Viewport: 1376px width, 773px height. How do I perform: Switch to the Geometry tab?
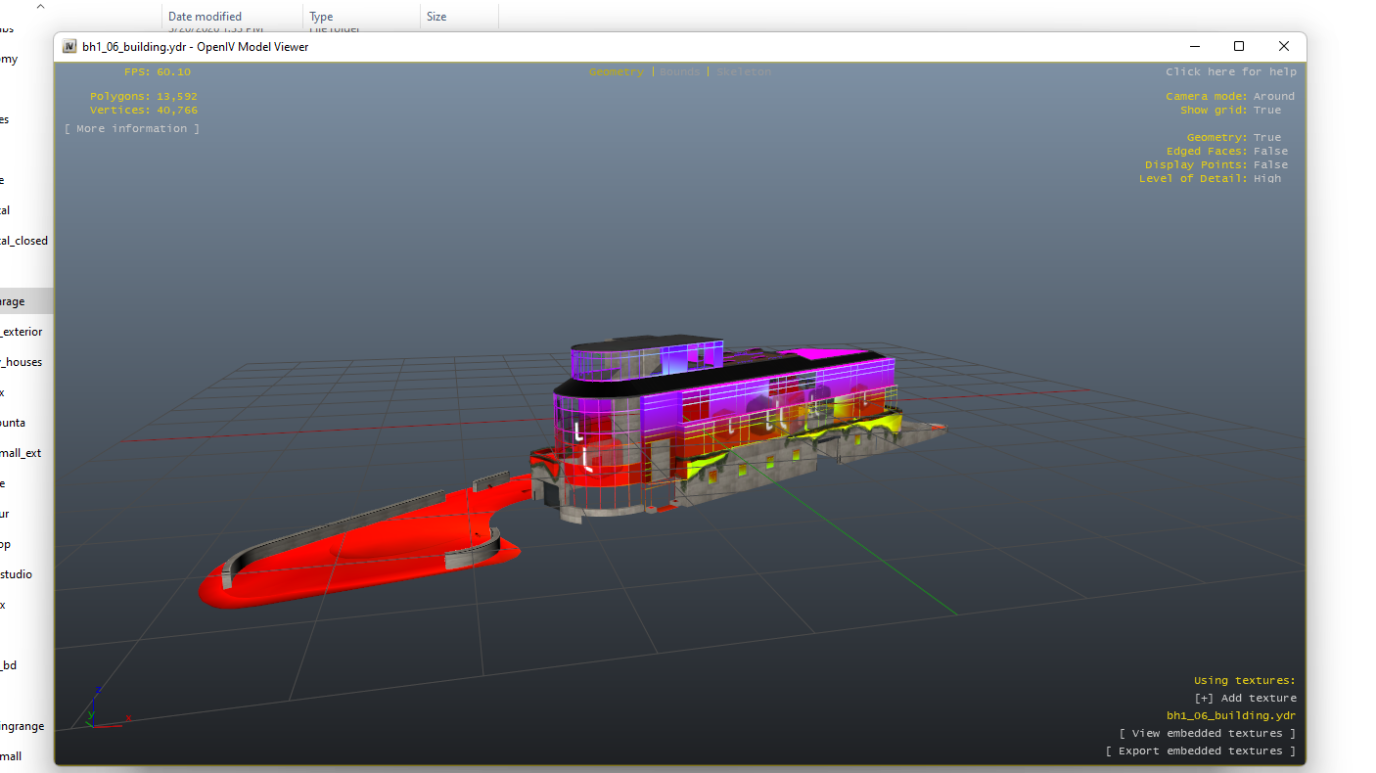616,72
